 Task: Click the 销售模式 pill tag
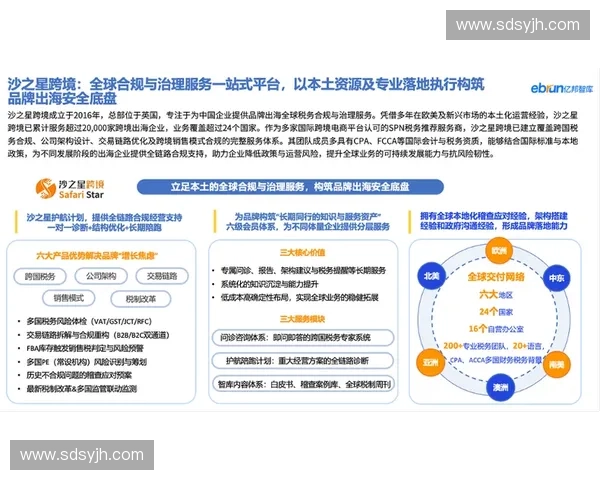click(x=68, y=298)
